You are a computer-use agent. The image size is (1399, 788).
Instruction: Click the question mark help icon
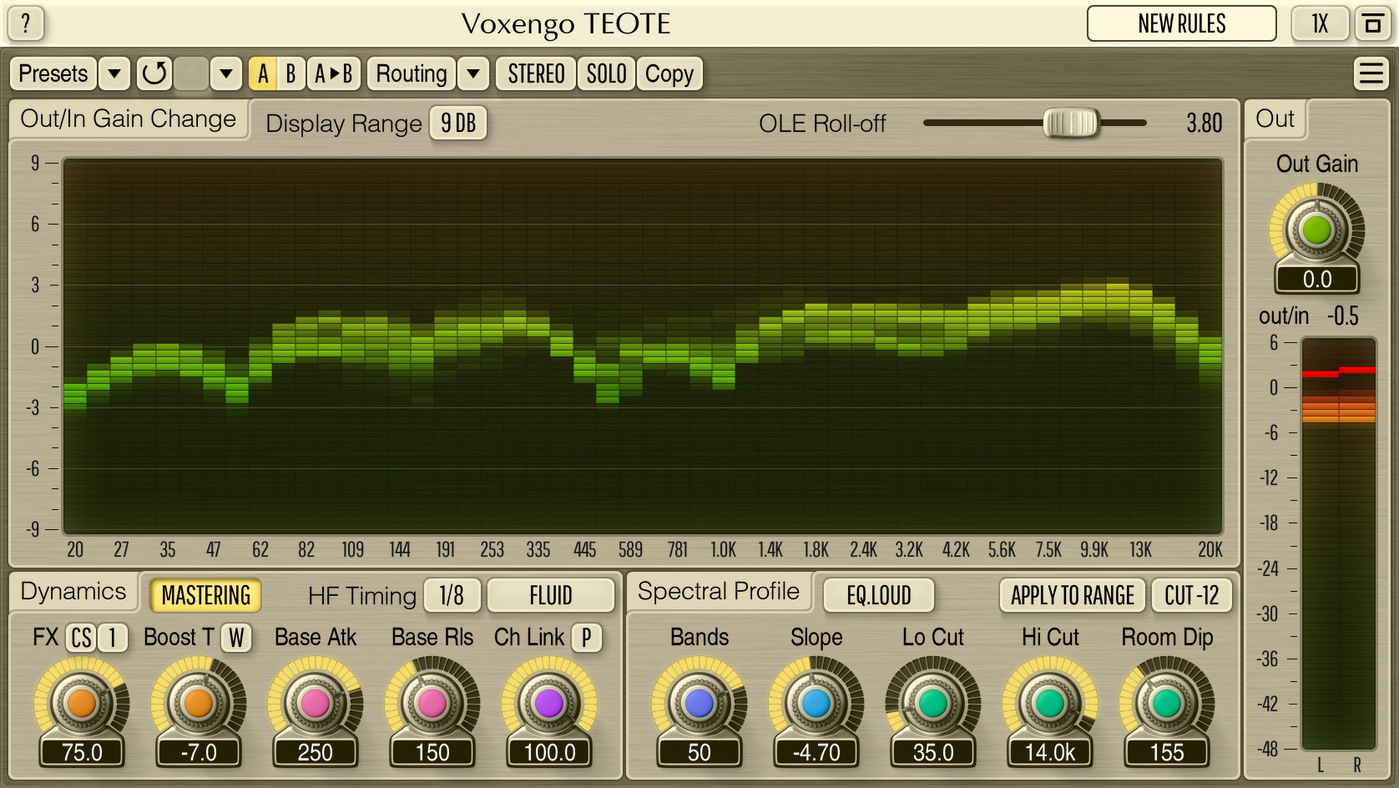click(x=26, y=23)
